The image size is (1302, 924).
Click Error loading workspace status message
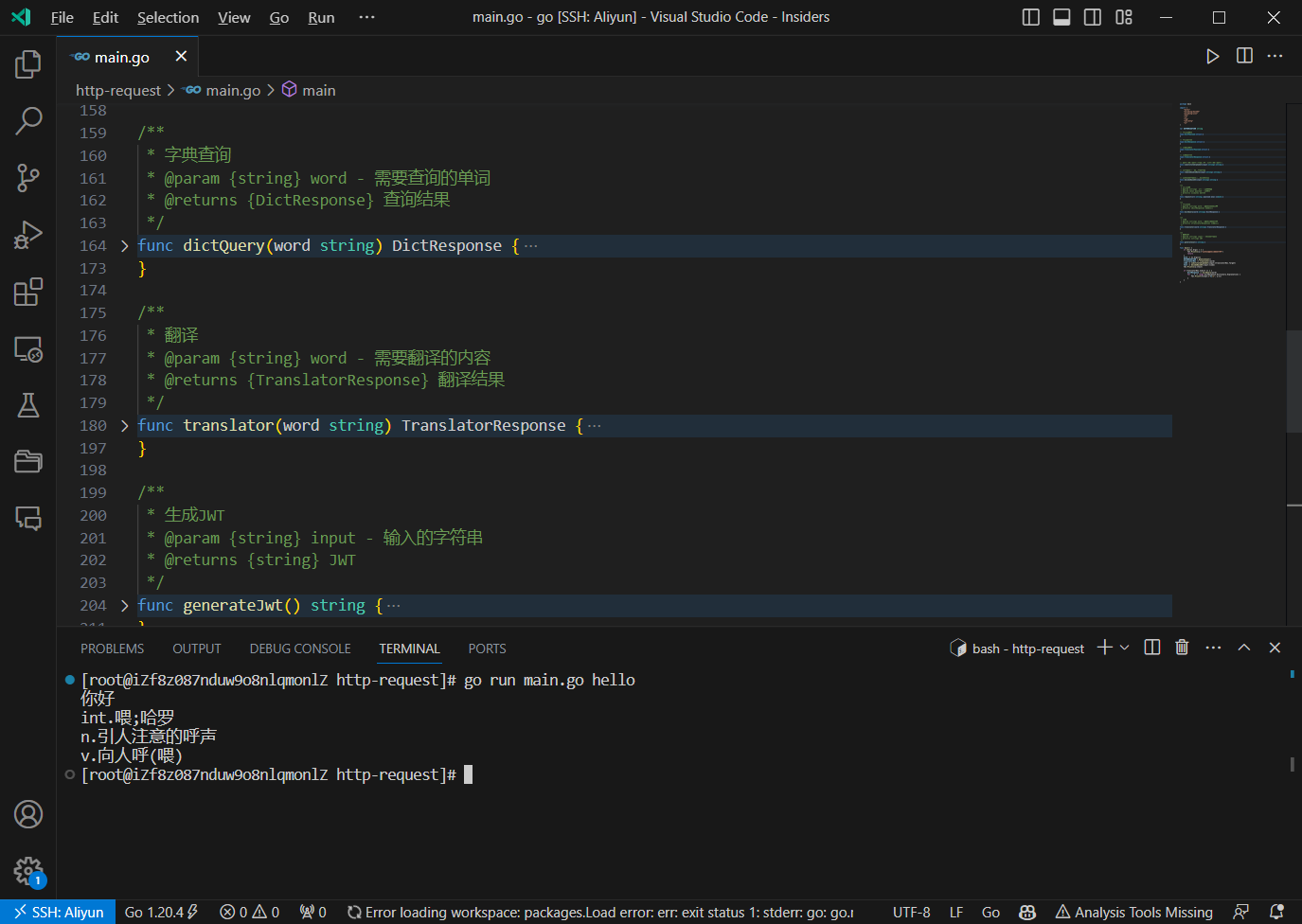pyautogui.click(x=600, y=912)
